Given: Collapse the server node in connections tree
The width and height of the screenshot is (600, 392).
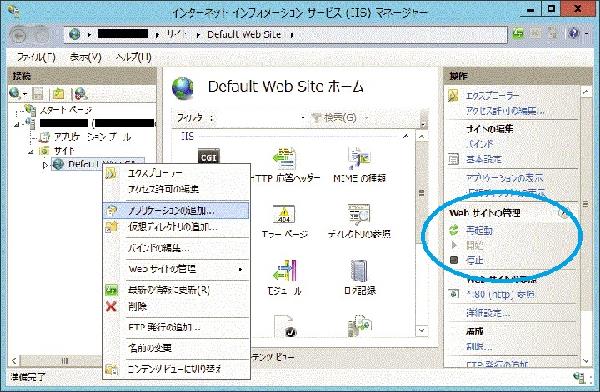Looking at the screenshot, I should pos(16,124).
